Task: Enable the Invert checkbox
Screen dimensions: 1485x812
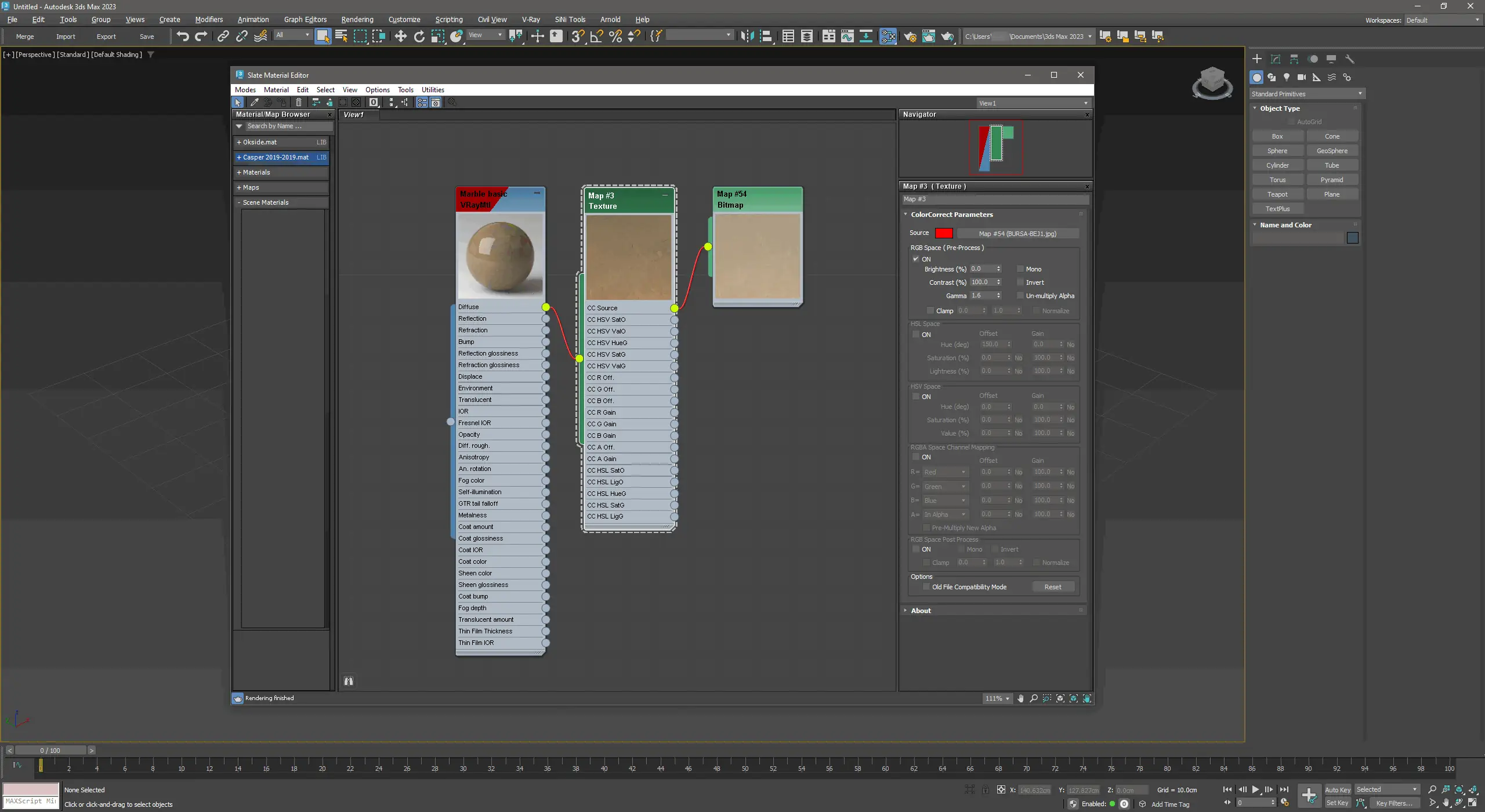Action: (x=1020, y=282)
